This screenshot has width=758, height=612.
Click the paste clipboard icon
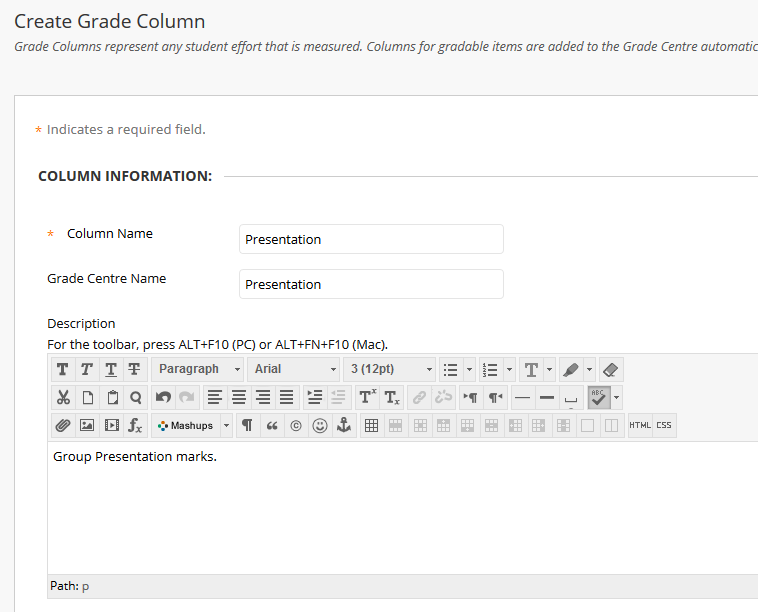112,398
